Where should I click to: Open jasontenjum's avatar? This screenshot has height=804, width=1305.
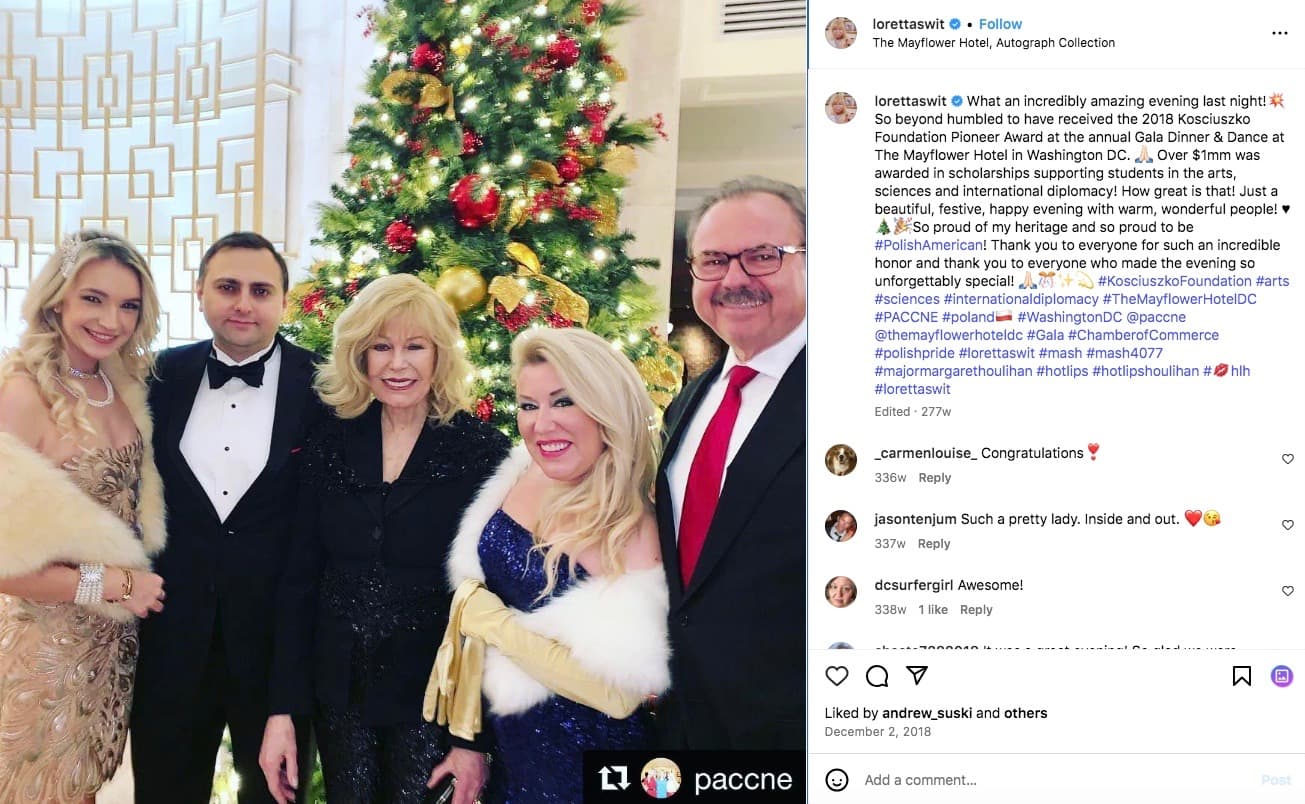841,525
